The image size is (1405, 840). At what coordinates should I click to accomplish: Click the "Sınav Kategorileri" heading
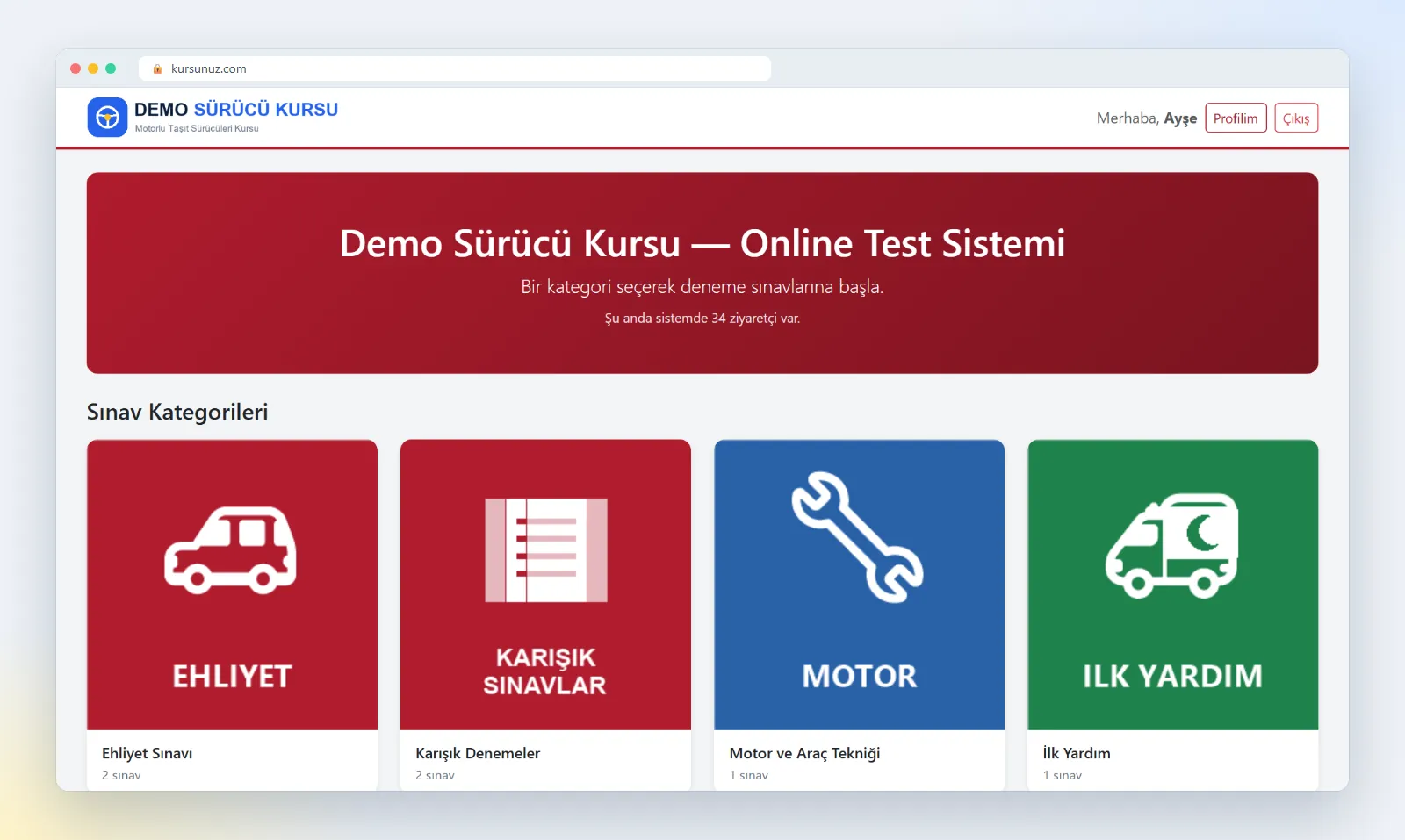[177, 412]
